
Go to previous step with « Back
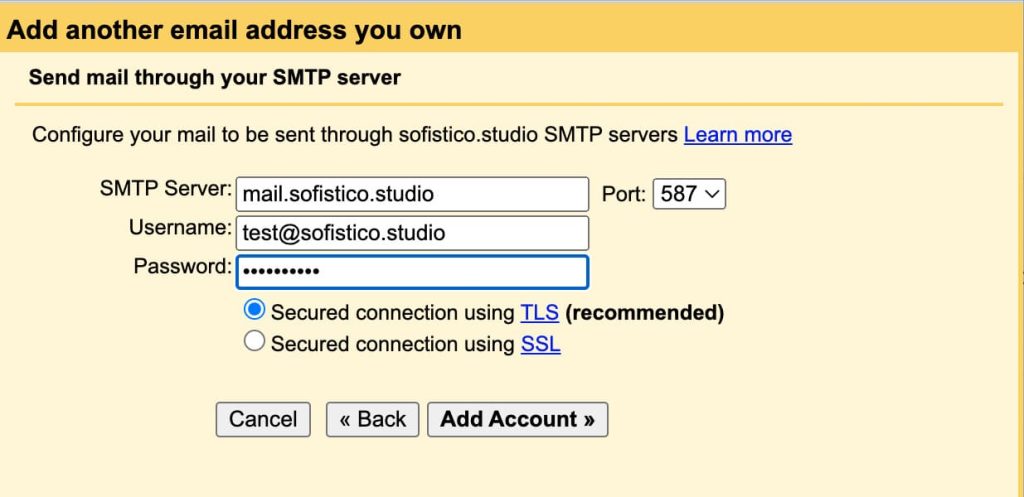point(372,419)
